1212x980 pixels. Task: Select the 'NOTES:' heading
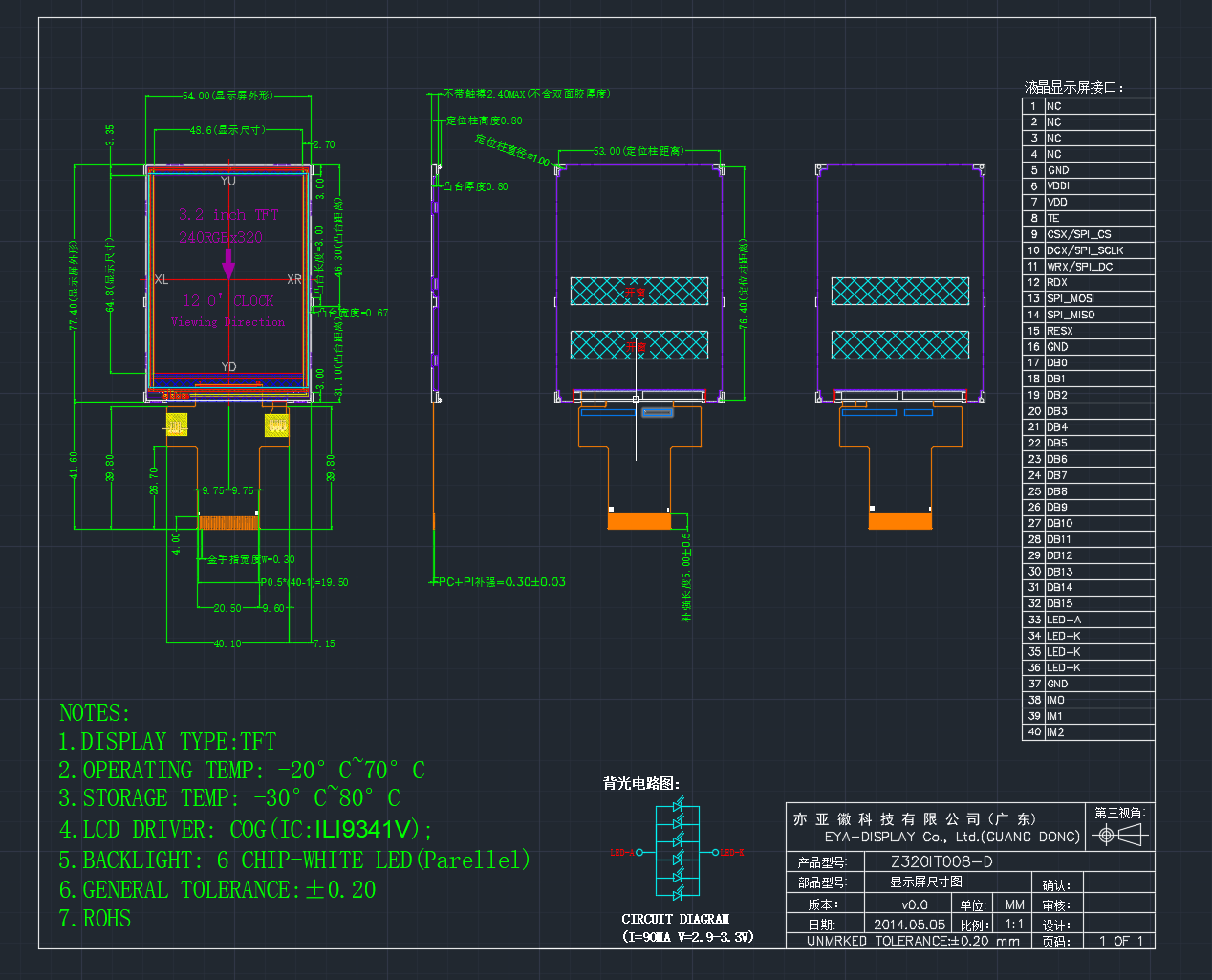[x=95, y=713]
